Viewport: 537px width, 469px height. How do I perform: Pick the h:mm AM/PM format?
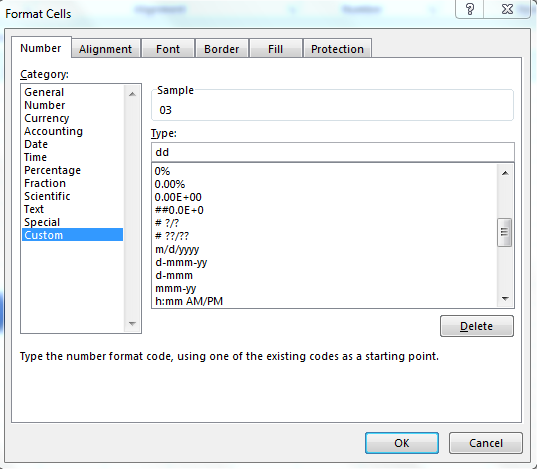click(x=325, y=301)
